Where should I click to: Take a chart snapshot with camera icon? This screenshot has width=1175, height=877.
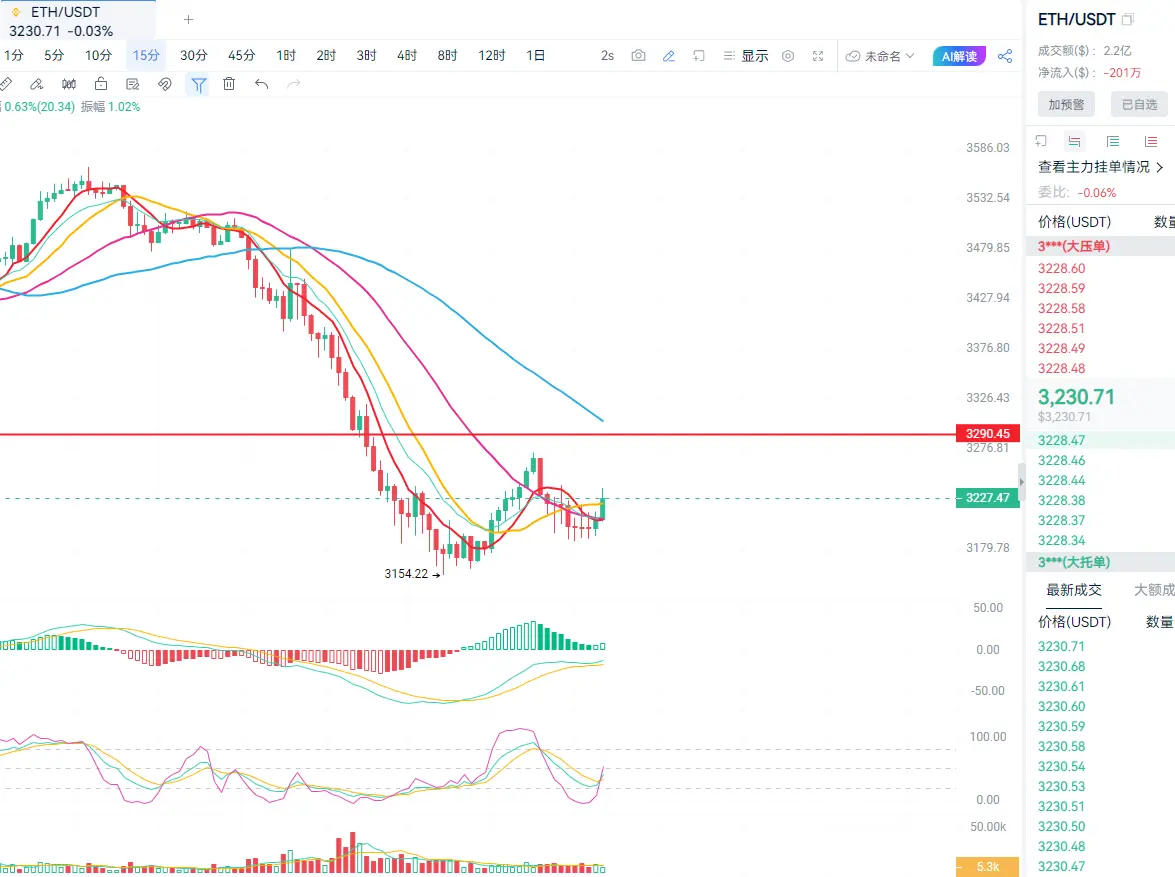[638, 55]
